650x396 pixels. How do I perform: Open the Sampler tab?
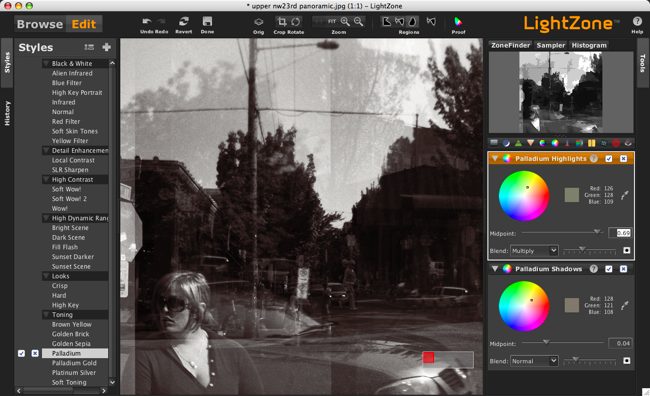(x=551, y=45)
